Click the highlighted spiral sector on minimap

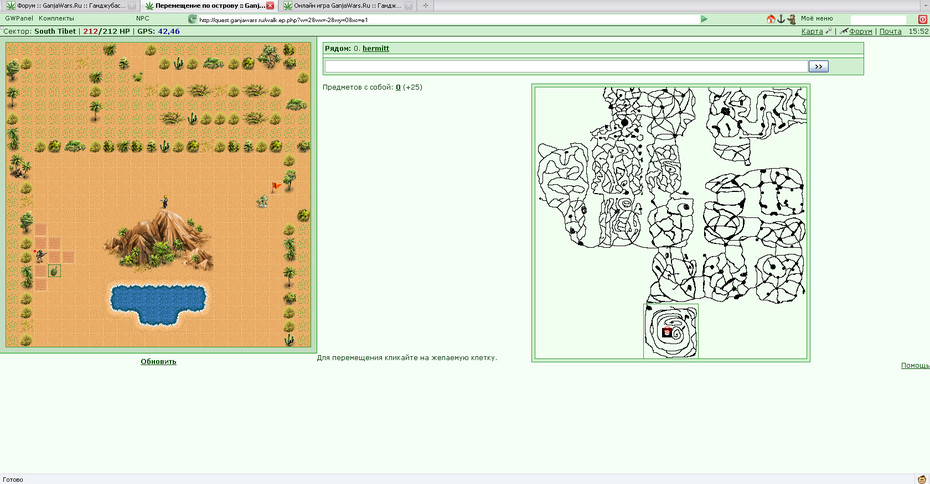(671, 331)
